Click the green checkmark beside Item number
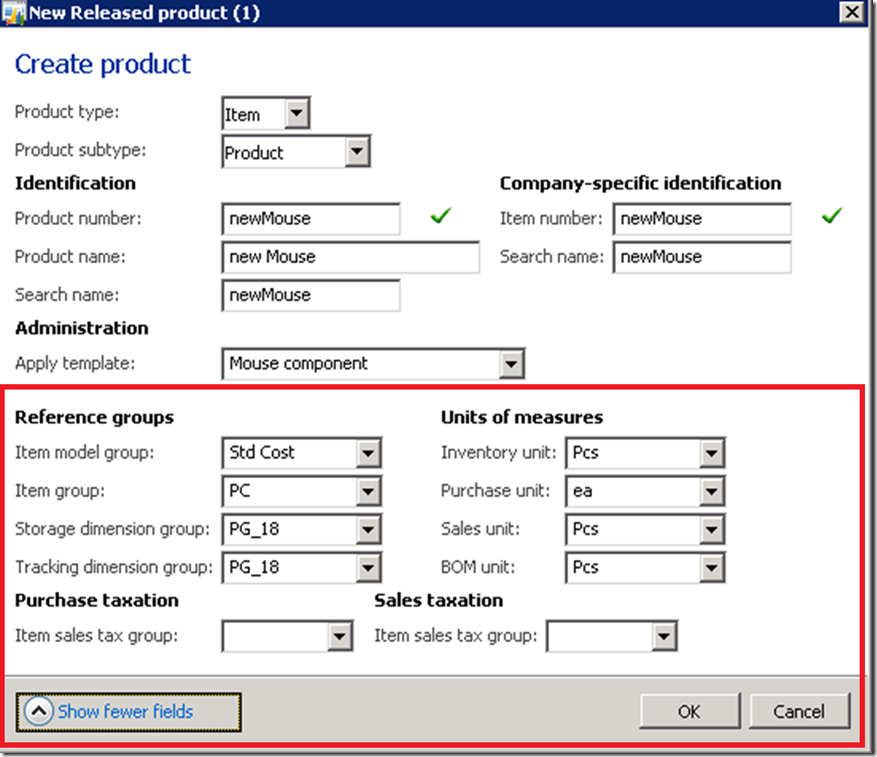Image resolution: width=877 pixels, height=757 pixels. coord(831,216)
